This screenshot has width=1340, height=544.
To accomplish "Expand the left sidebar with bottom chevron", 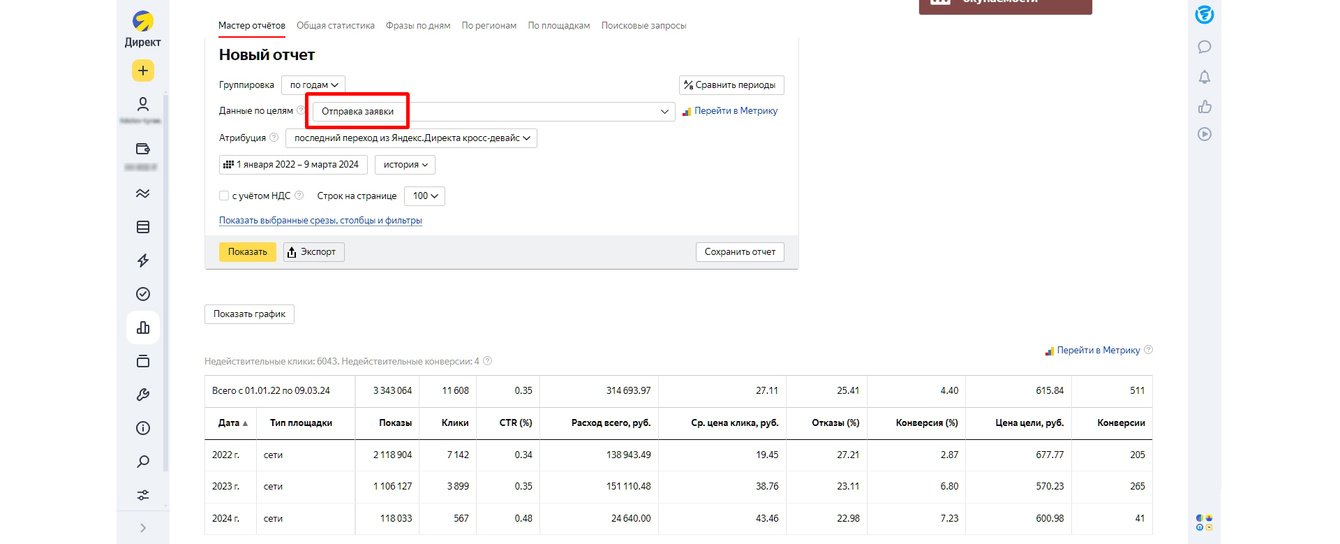I will (x=143, y=528).
